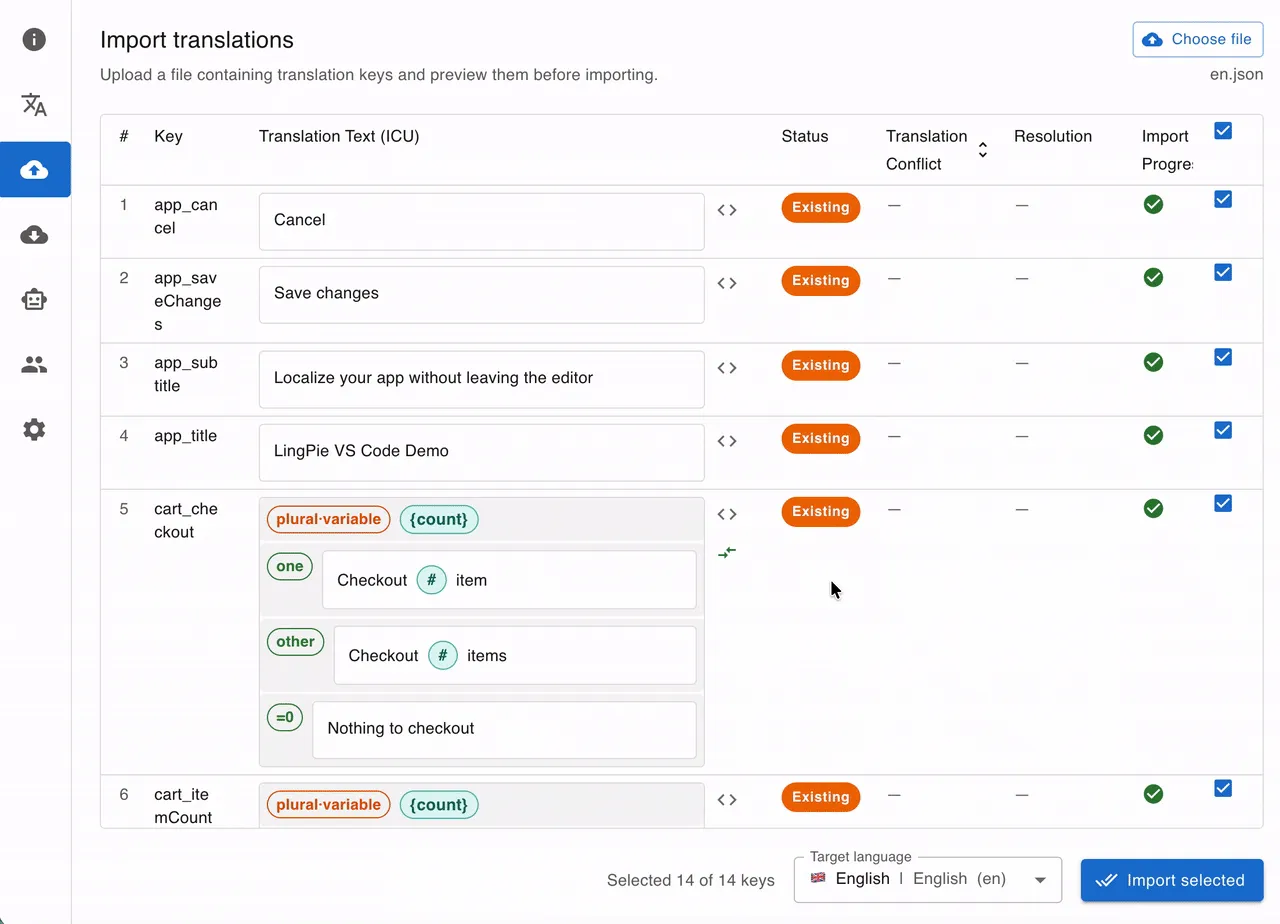The height and width of the screenshot is (924, 1280).
Task: Click the Existing status badge for app_title
Action: click(821, 439)
